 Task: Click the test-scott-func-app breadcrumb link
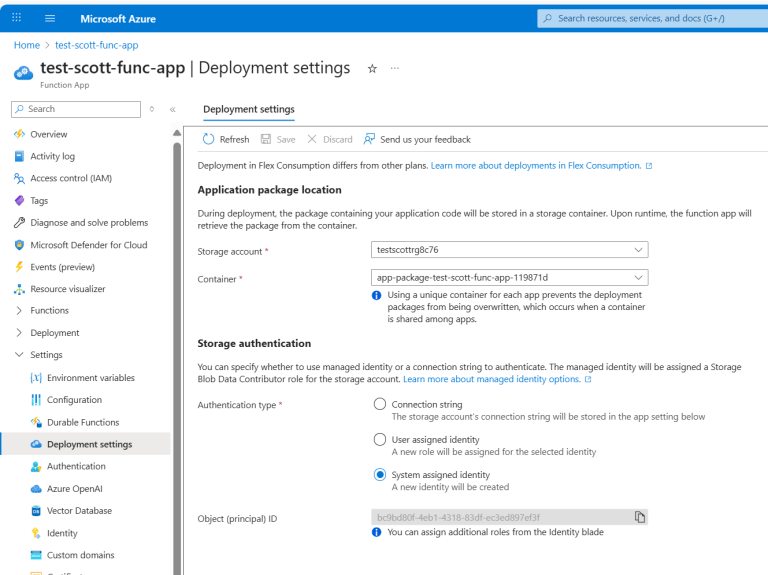tap(96, 45)
